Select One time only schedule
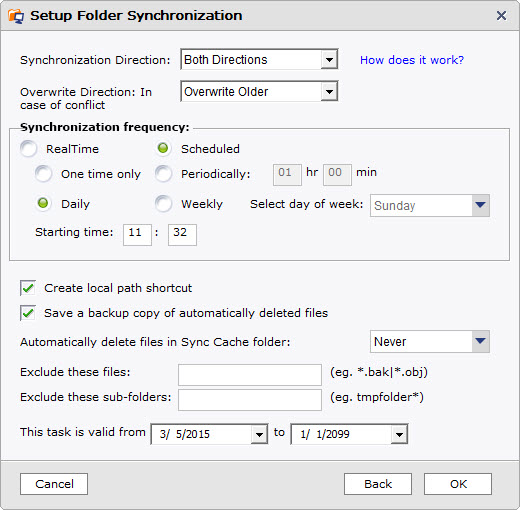The image size is (520, 510). pos(44,174)
